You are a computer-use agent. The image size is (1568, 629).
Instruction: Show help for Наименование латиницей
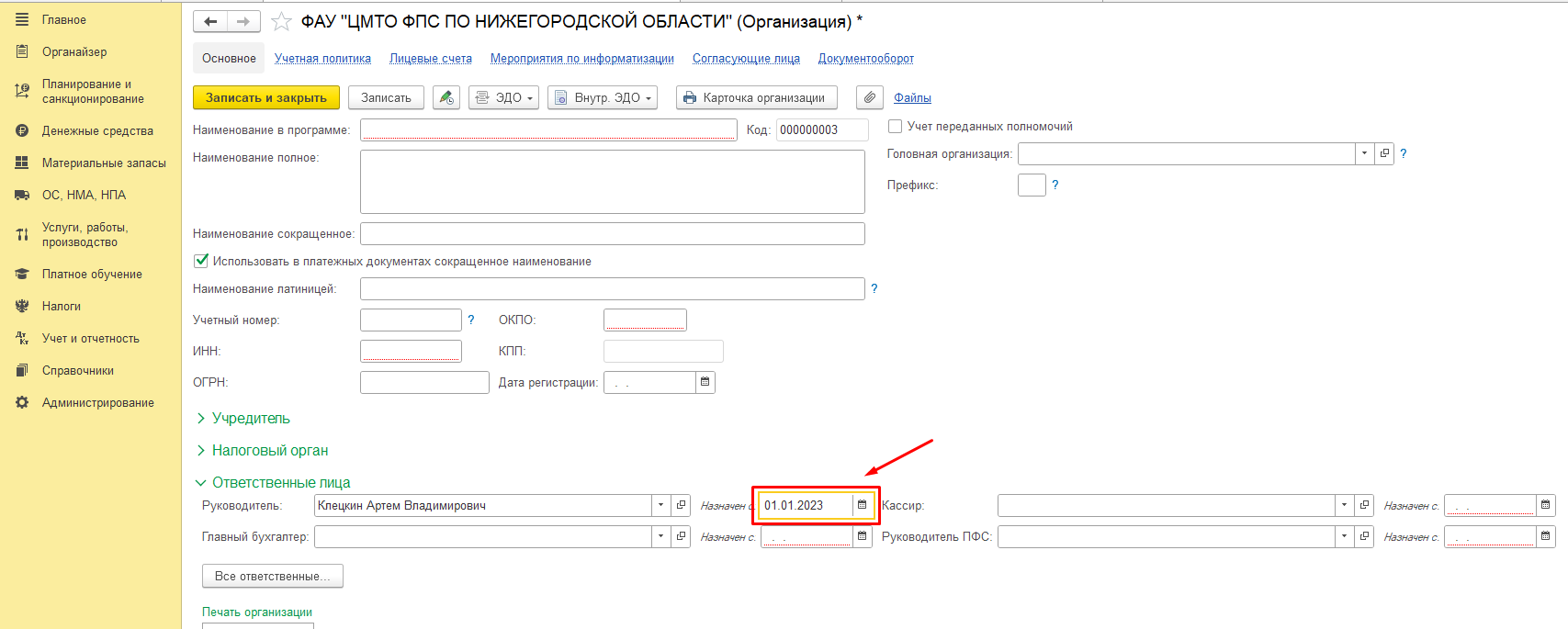[874, 288]
